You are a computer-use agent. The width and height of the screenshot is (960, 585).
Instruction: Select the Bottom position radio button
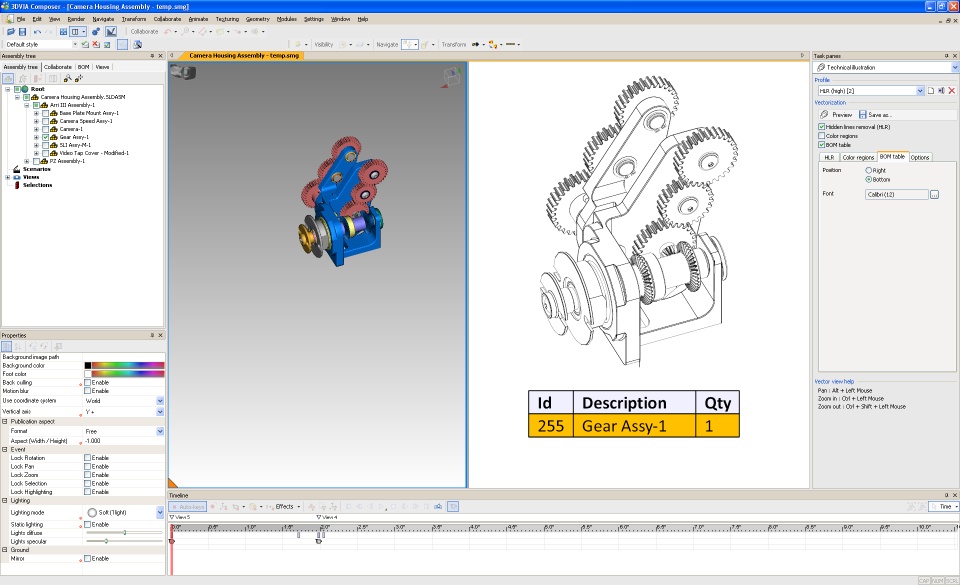868,179
